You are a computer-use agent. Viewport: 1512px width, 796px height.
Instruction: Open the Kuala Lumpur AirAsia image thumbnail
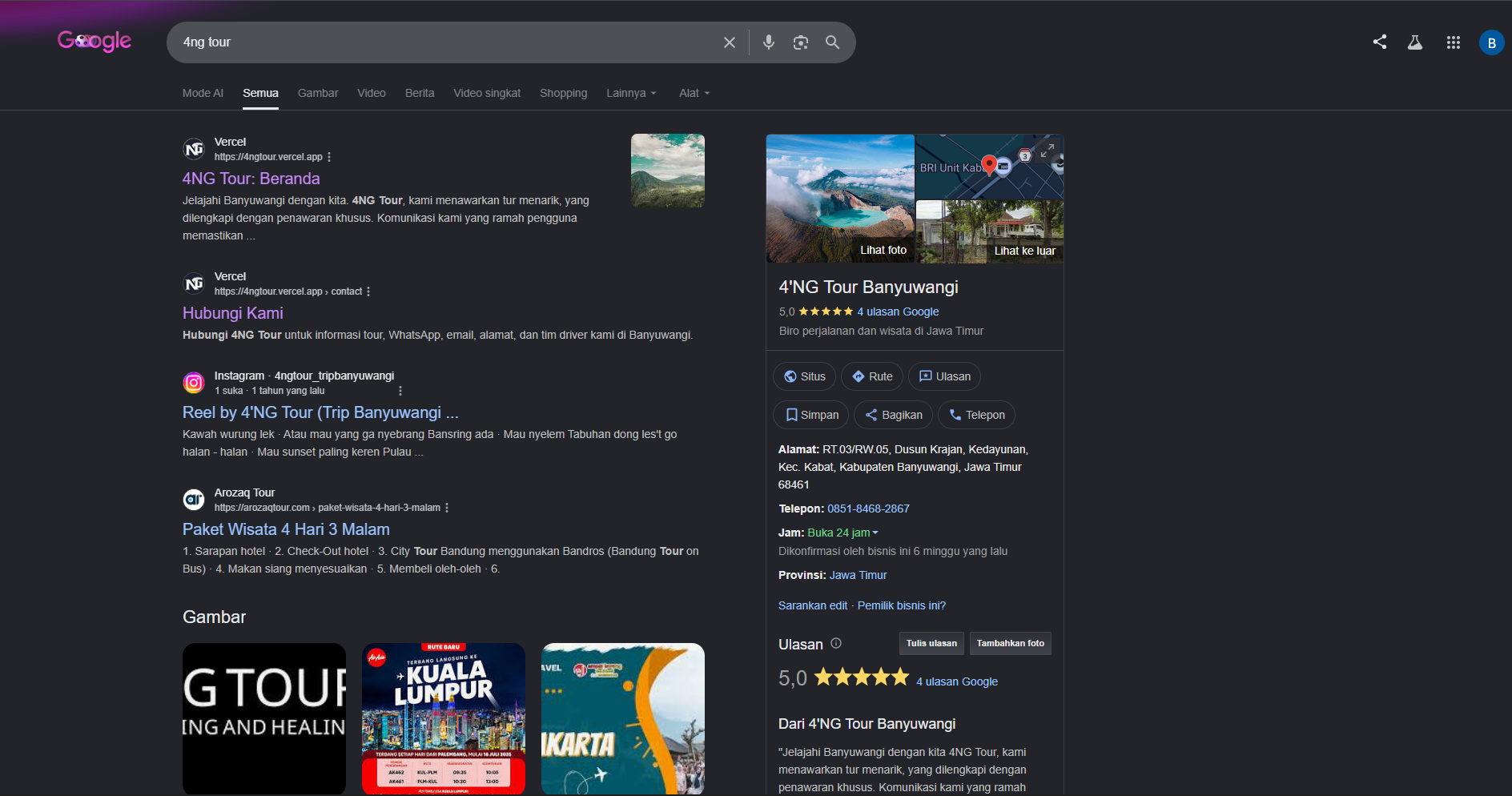click(x=444, y=718)
